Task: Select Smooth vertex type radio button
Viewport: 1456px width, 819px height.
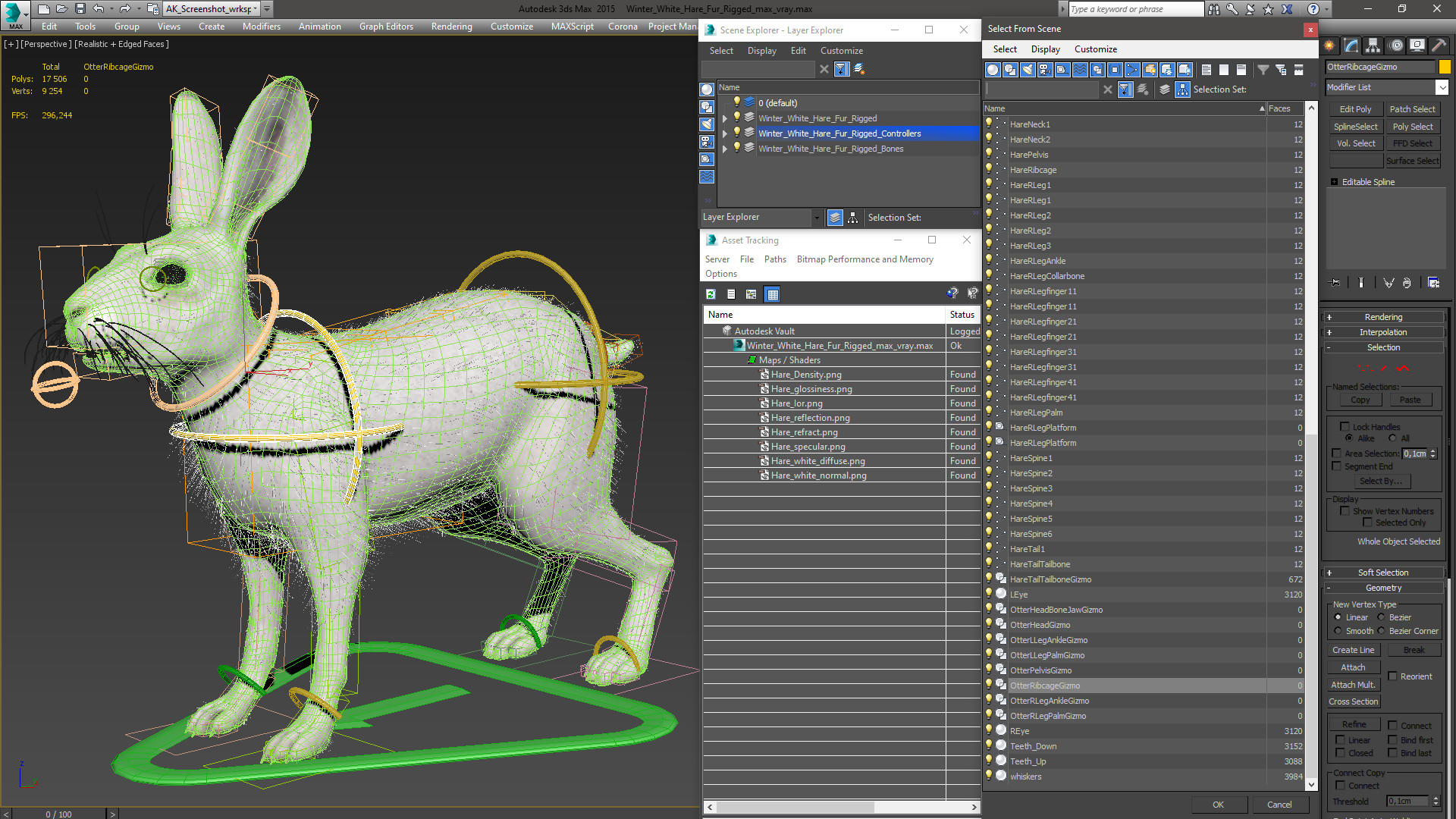Action: coord(1338,631)
